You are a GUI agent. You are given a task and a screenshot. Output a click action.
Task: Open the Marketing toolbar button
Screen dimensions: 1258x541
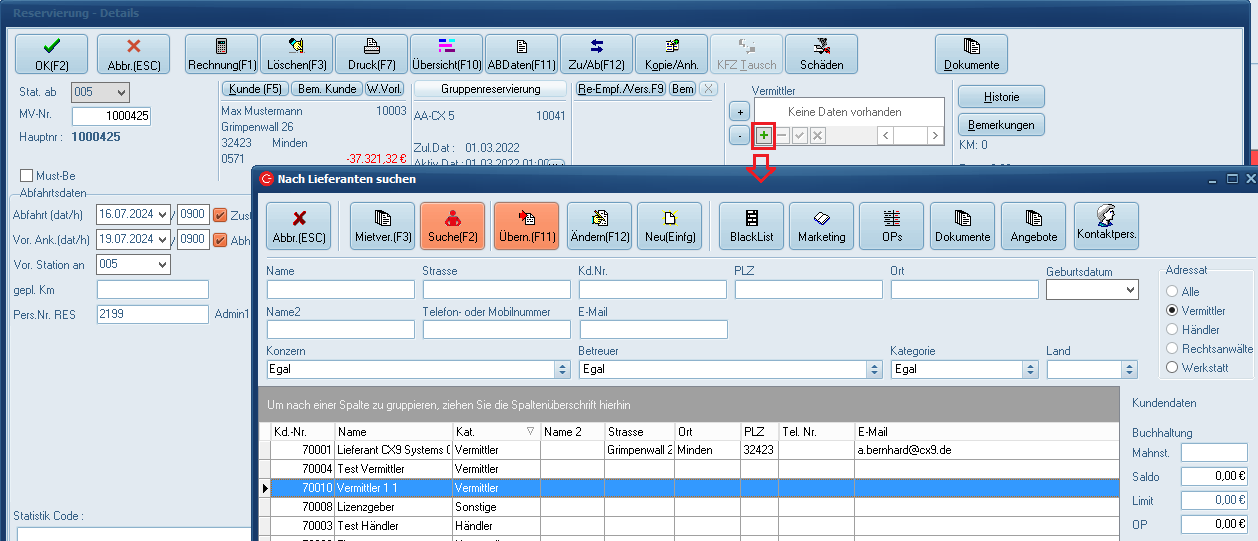pos(821,226)
